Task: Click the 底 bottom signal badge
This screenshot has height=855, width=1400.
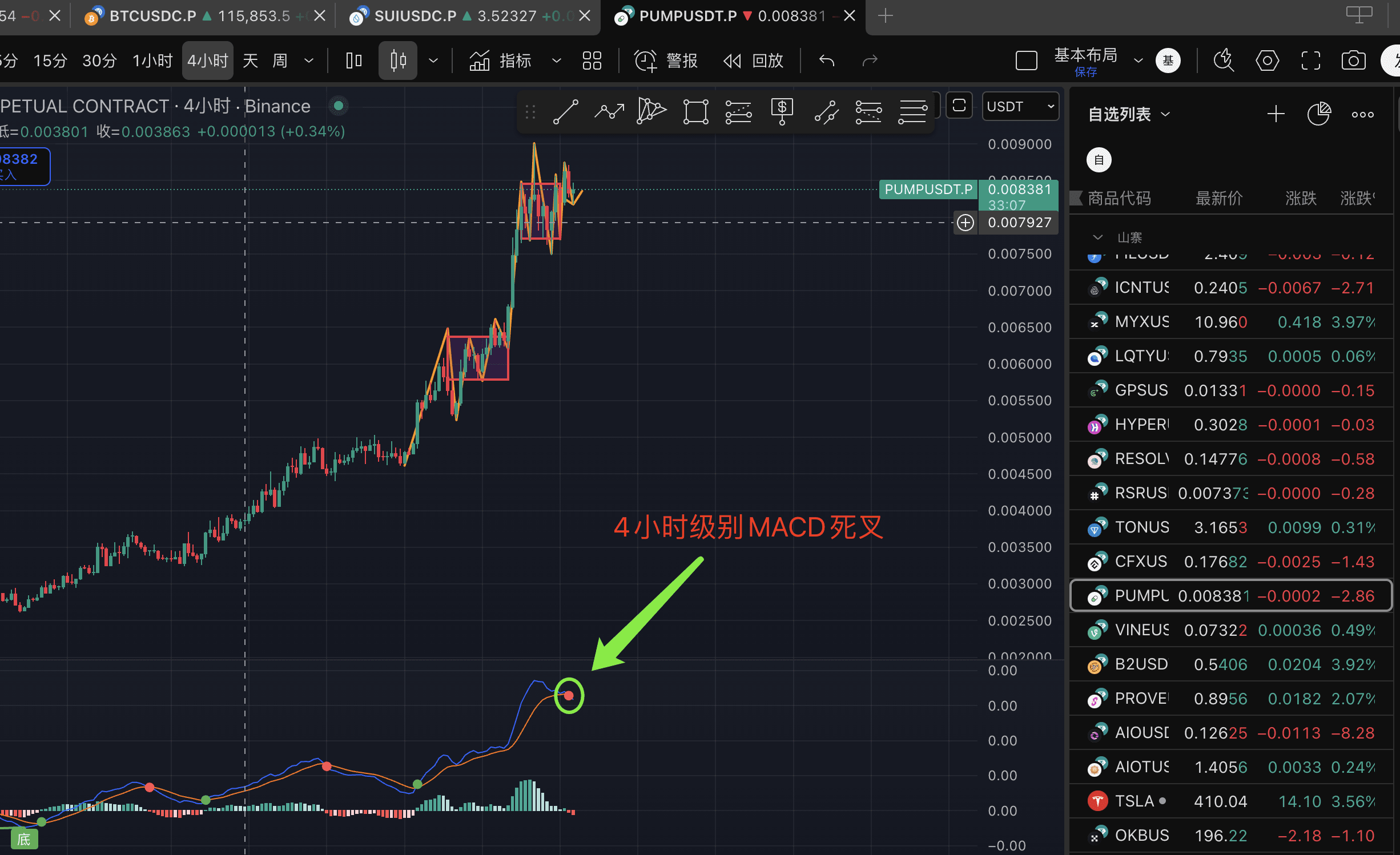Action: pos(24,839)
